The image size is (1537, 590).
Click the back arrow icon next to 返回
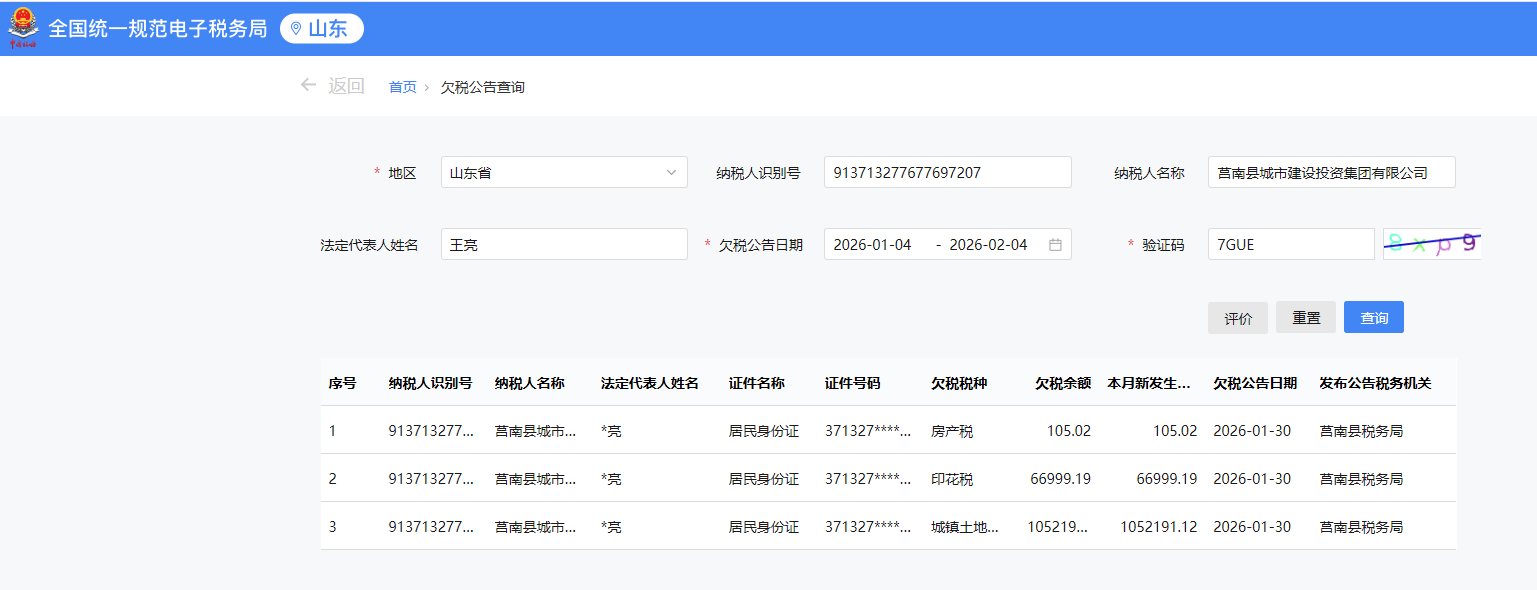(308, 85)
